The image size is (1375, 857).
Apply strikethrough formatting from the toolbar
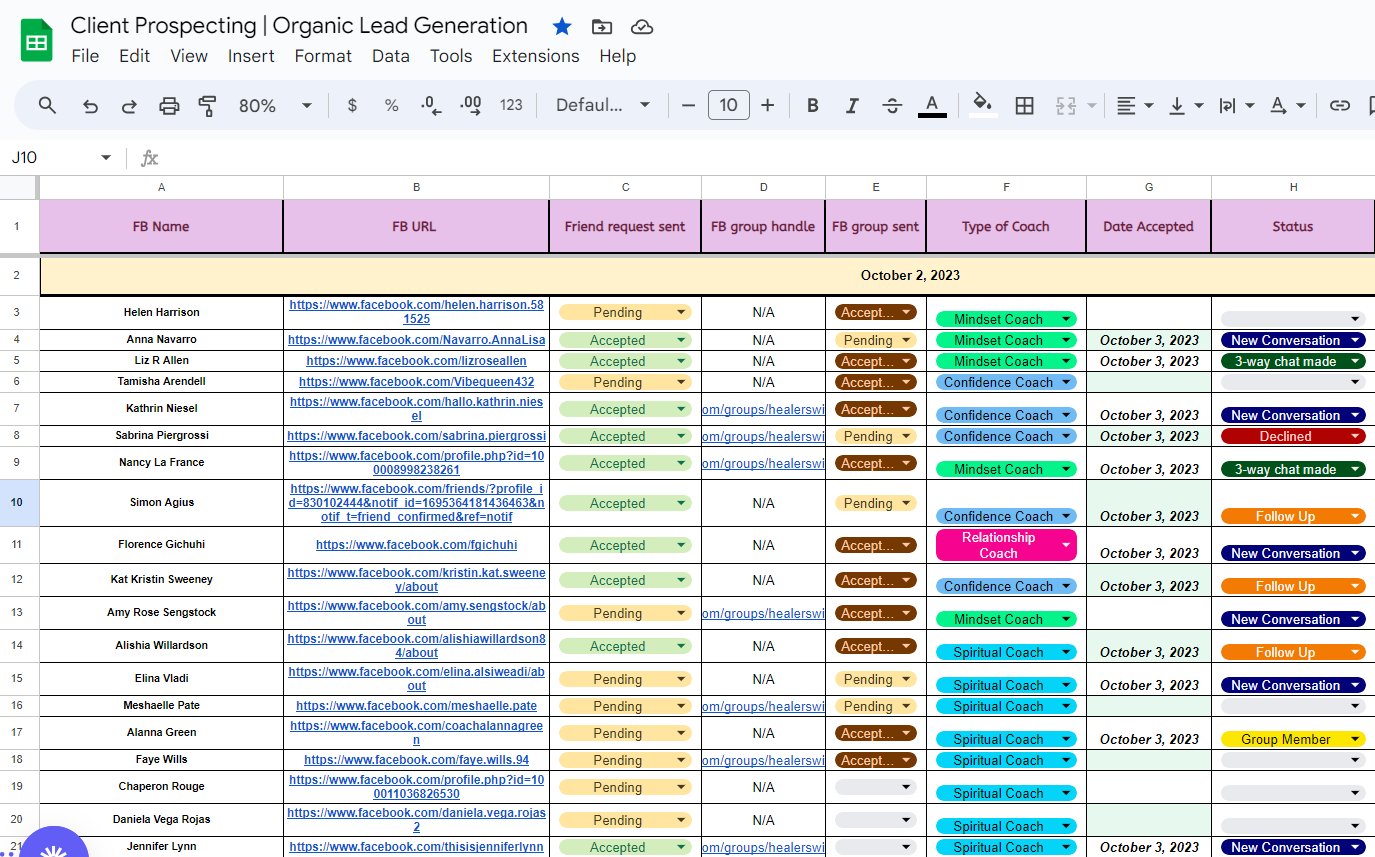[x=892, y=105]
